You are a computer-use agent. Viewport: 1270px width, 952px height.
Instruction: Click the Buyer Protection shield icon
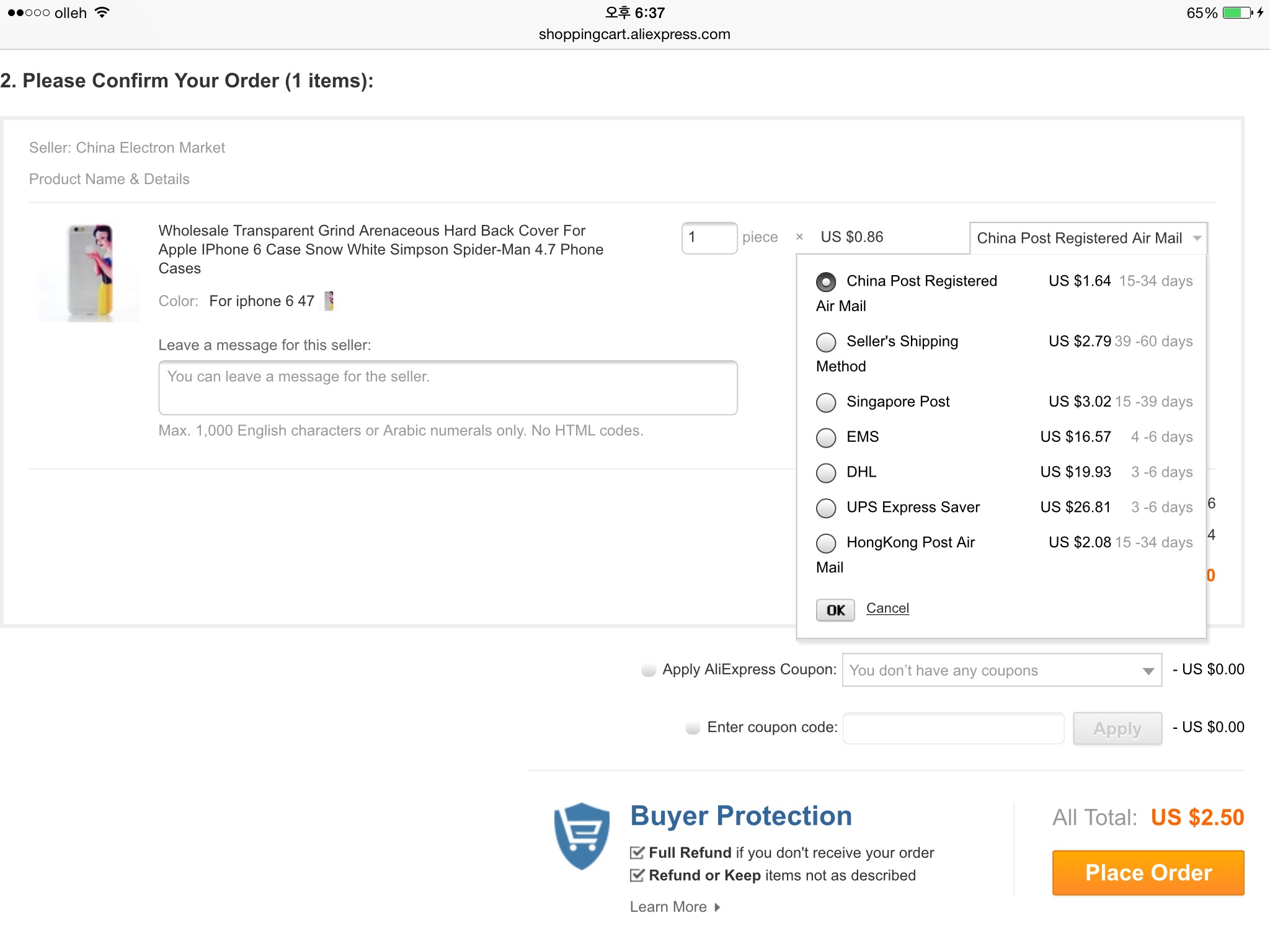582,837
